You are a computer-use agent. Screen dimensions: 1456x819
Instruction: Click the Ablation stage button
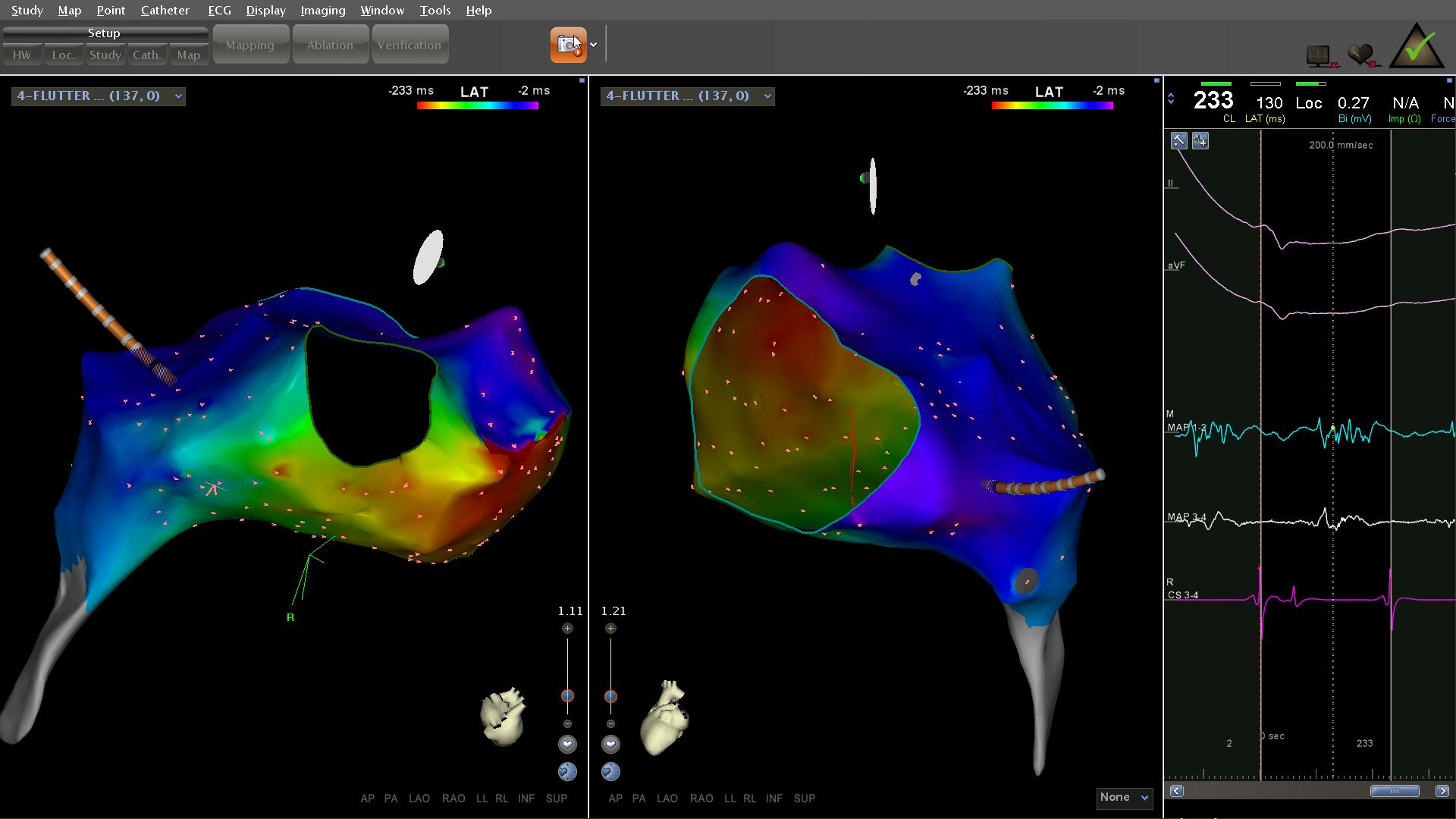click(x=330, y=45)
